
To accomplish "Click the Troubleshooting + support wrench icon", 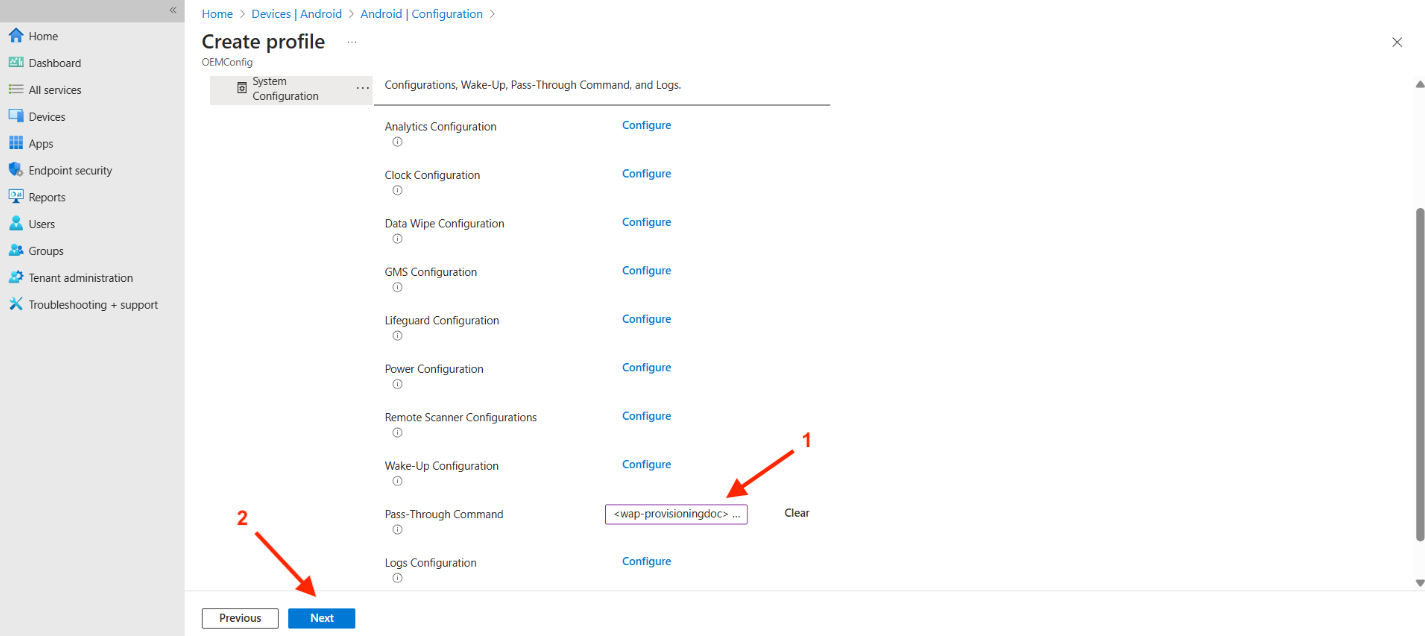I will coord(16,305).
